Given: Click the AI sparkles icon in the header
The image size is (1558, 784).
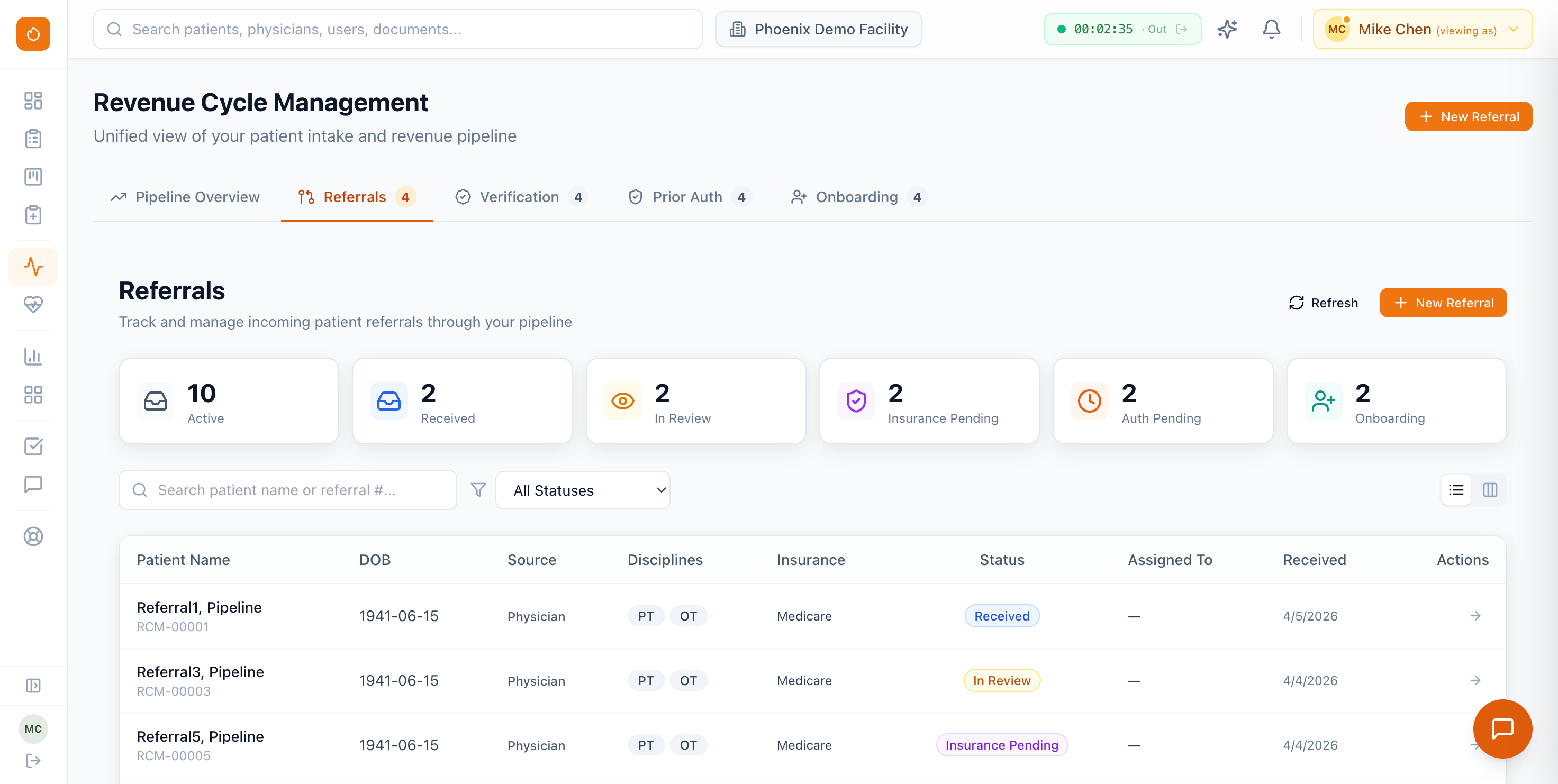Looking at the screenshot, I should (x=1227, y=29).
